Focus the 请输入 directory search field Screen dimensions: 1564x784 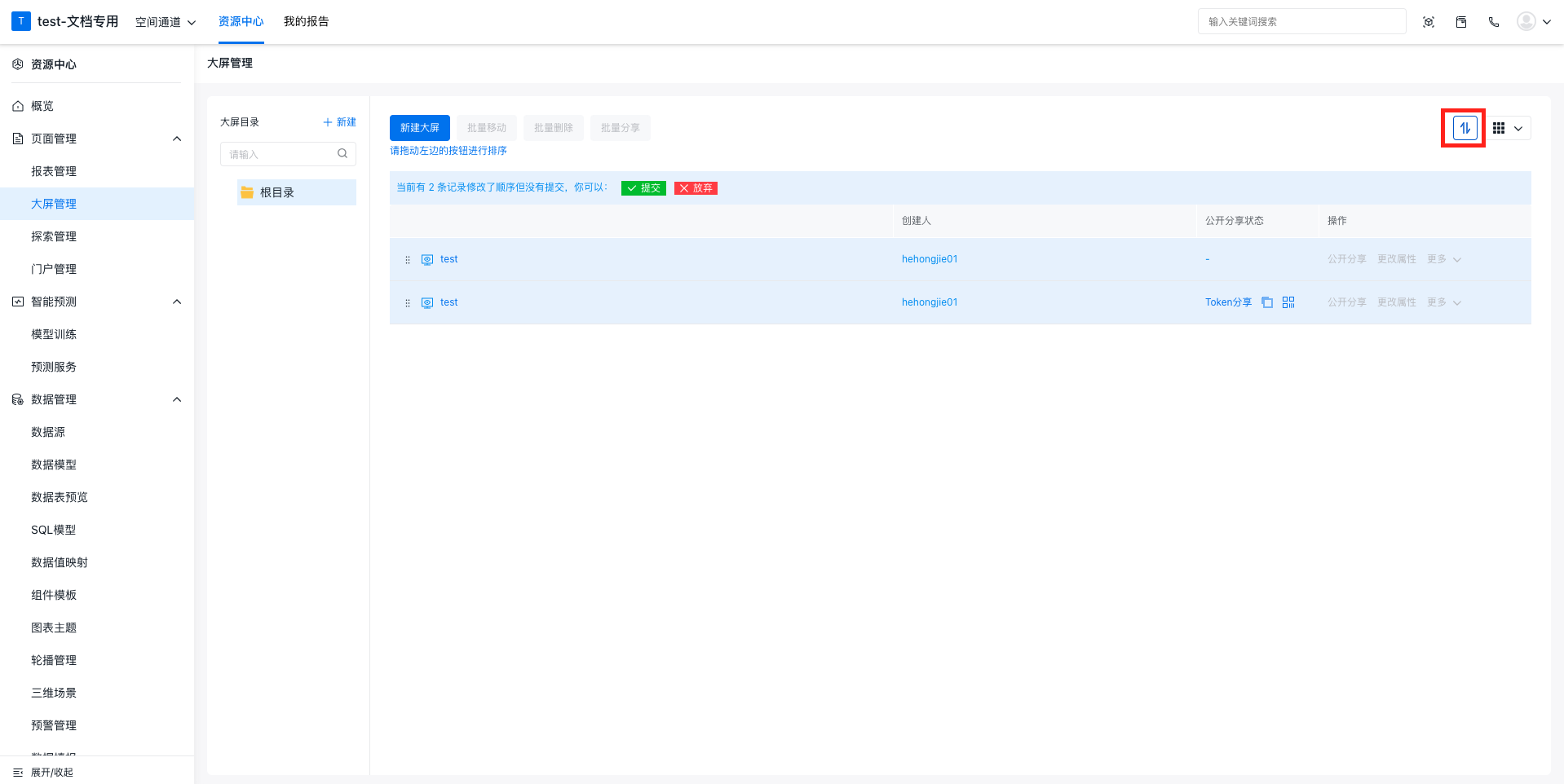[x=288, y=154]
